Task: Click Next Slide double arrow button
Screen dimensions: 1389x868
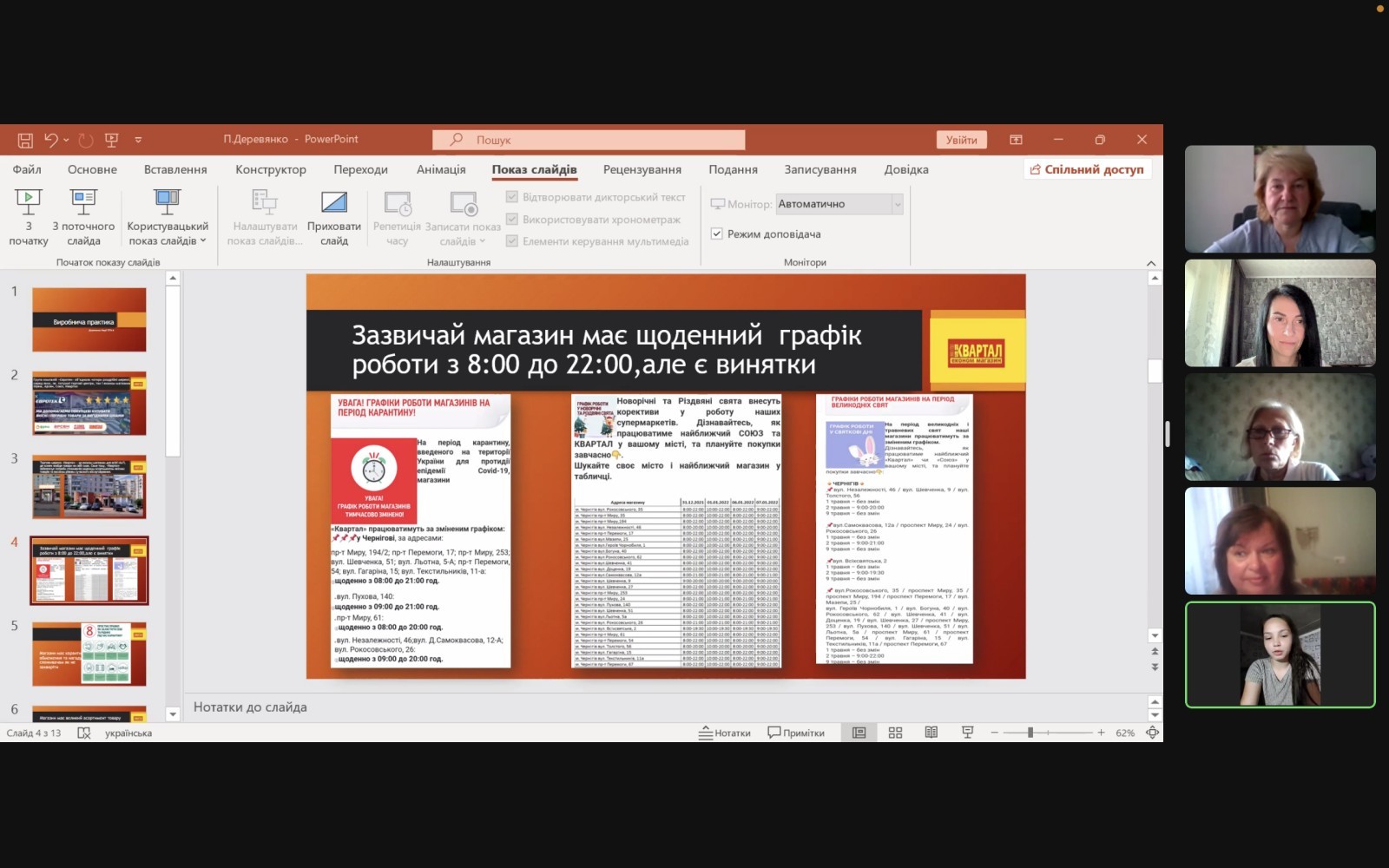Action: pyautogui.click(x=1155, y=667)
